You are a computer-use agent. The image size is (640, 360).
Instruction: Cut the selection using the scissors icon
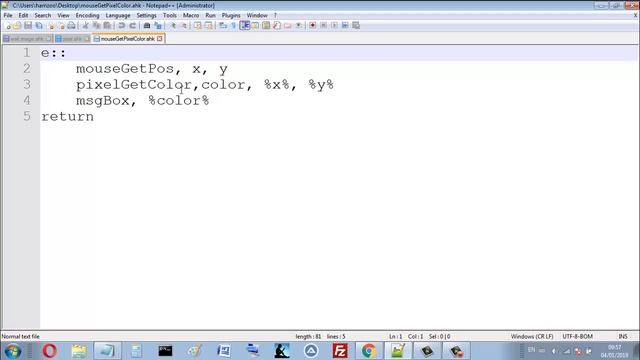point(85,25)
